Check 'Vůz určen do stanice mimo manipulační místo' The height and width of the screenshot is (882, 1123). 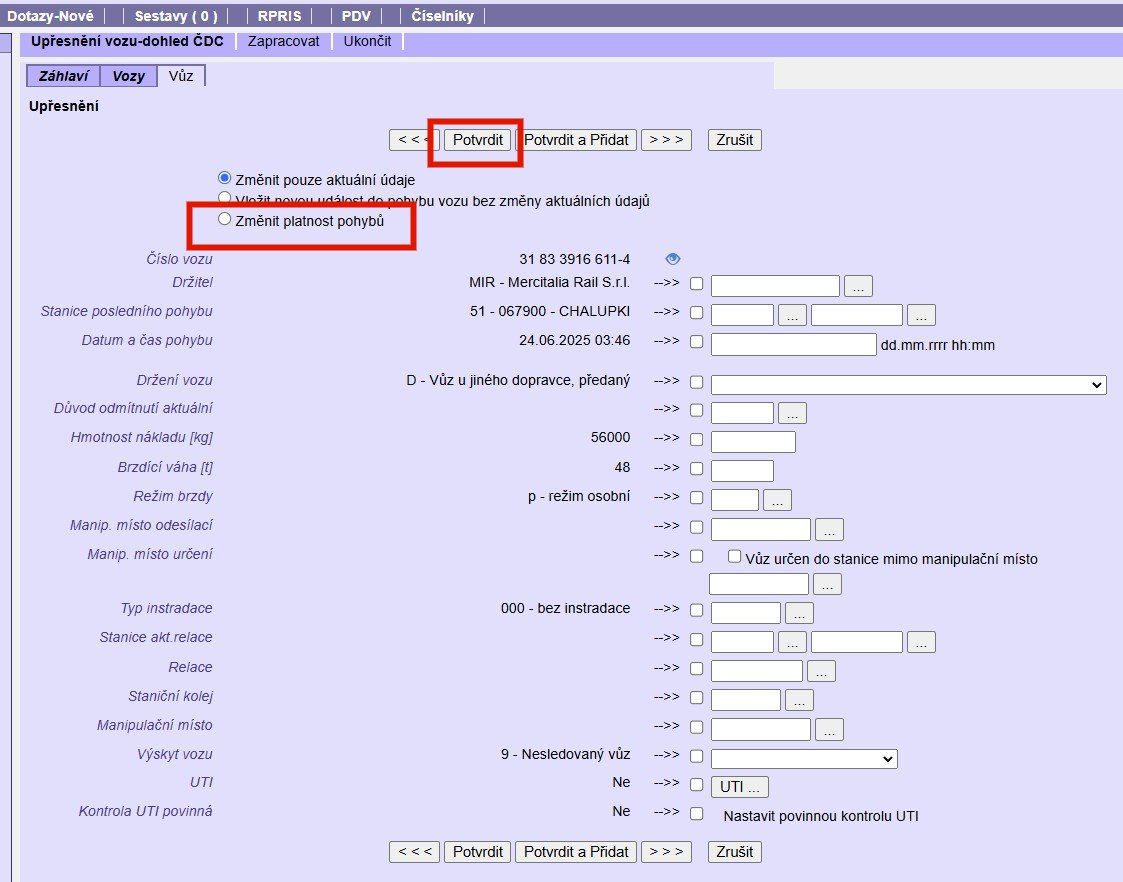pos(734,557)
